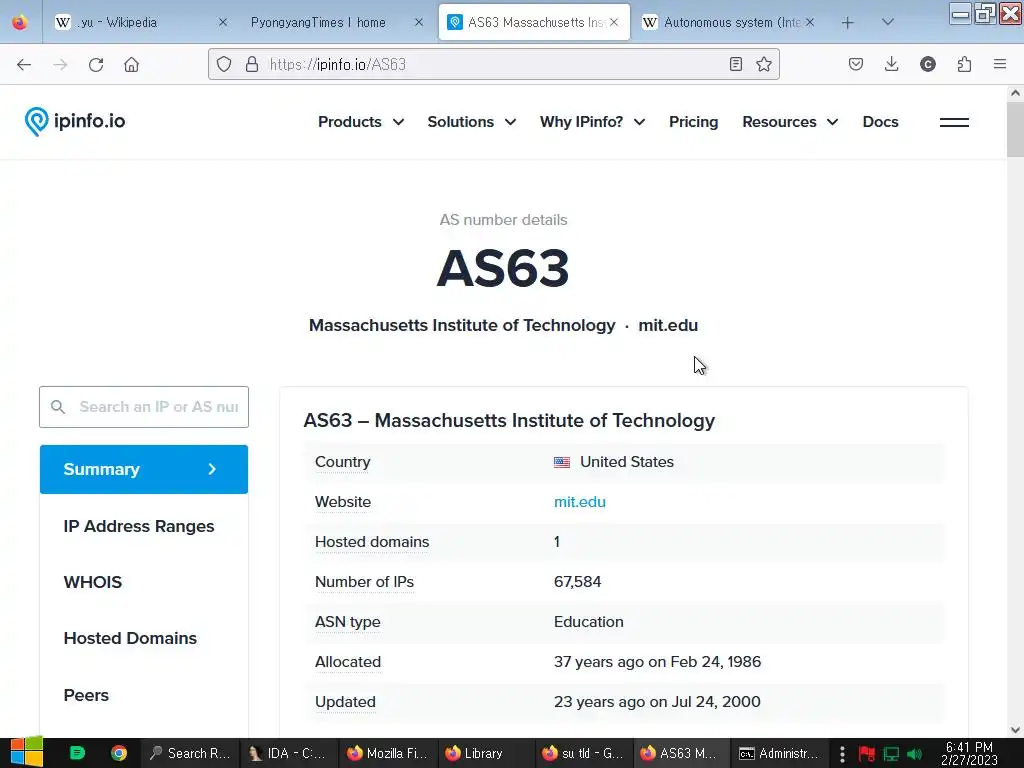Image resolution: width=1024 pixels, height=768 pixels.
Task: Reload the ipinfo.io page
Action: coord(96,64)
